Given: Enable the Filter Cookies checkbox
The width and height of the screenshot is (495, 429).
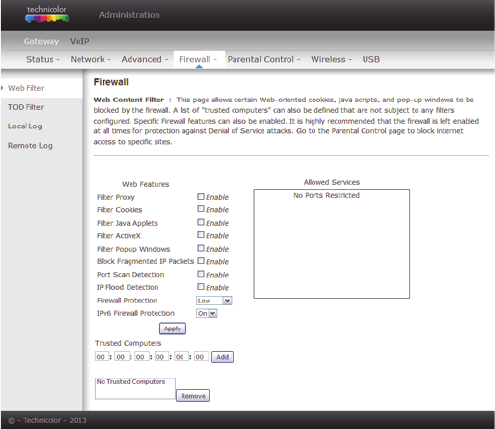Looking at the screenshot, I should tap(201, 209).
